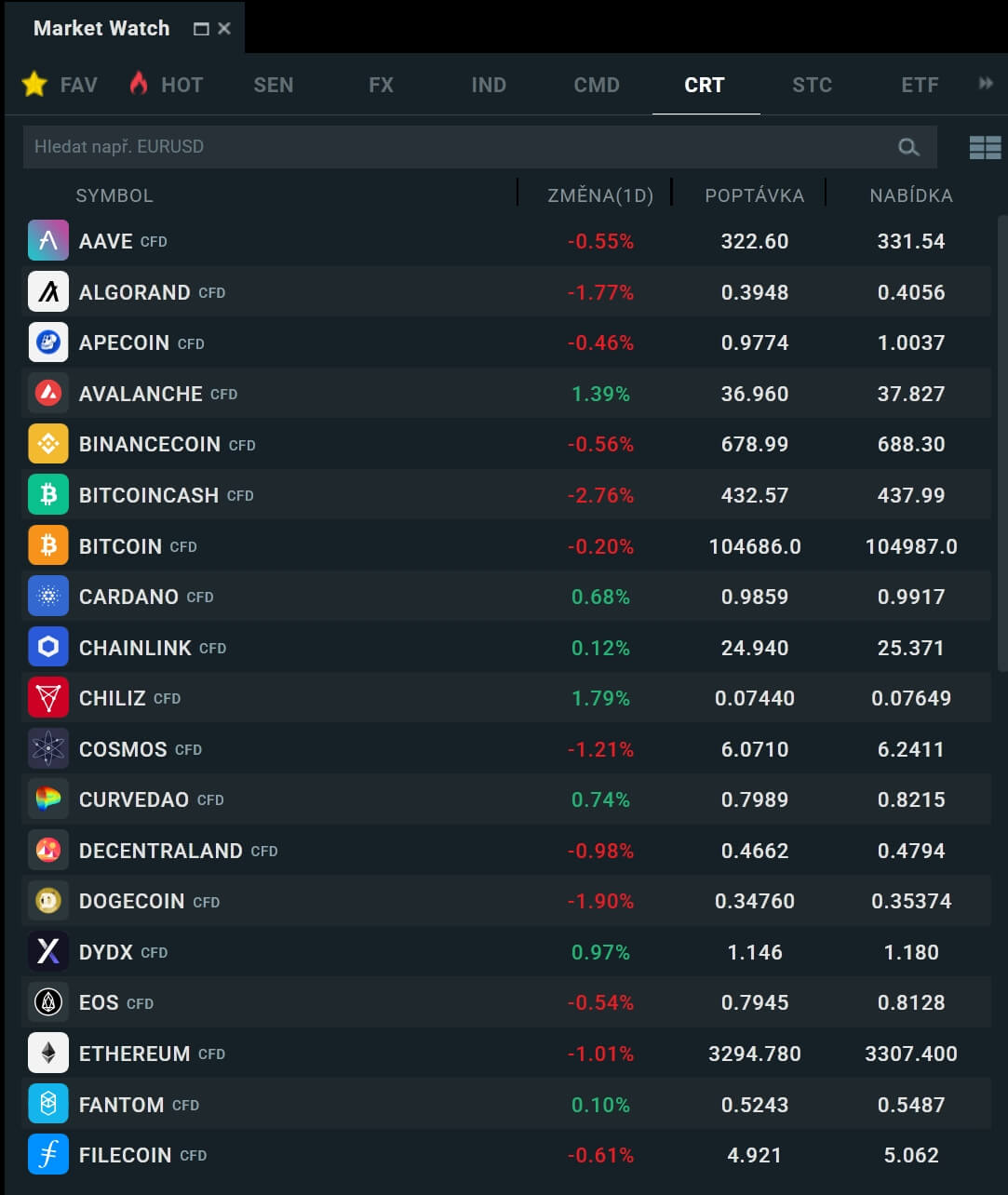Click the Dogecoin coin icon

tap(48, 901)
